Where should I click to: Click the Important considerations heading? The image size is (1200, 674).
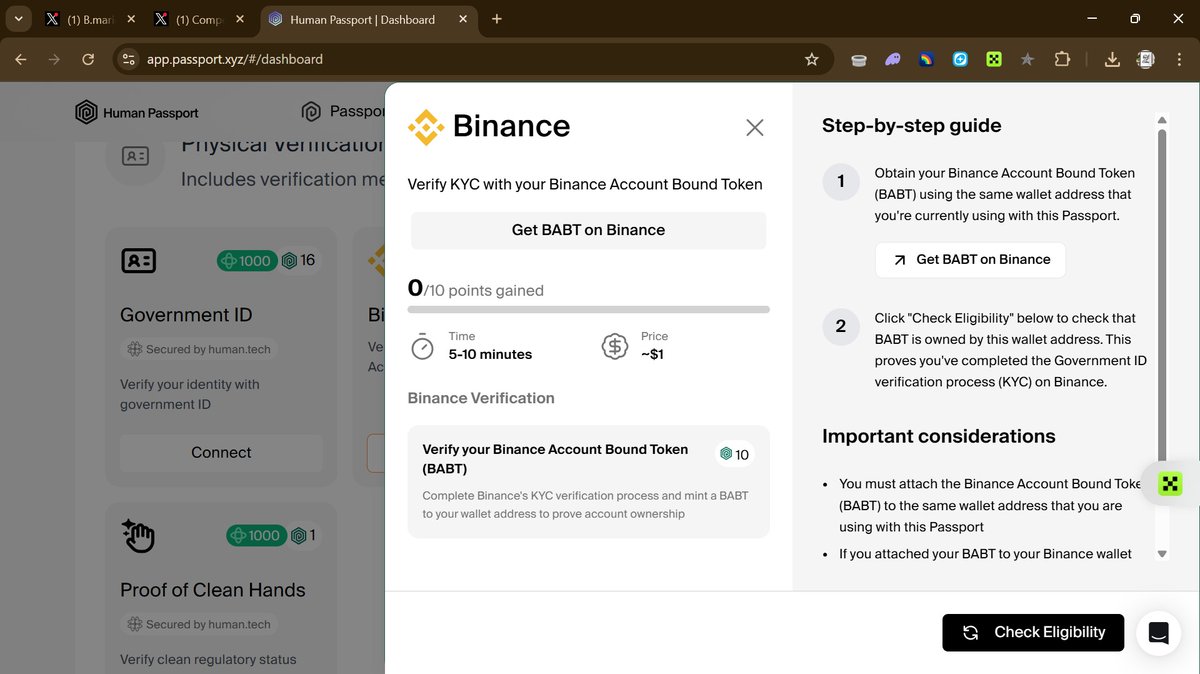(x=938, y=437)
